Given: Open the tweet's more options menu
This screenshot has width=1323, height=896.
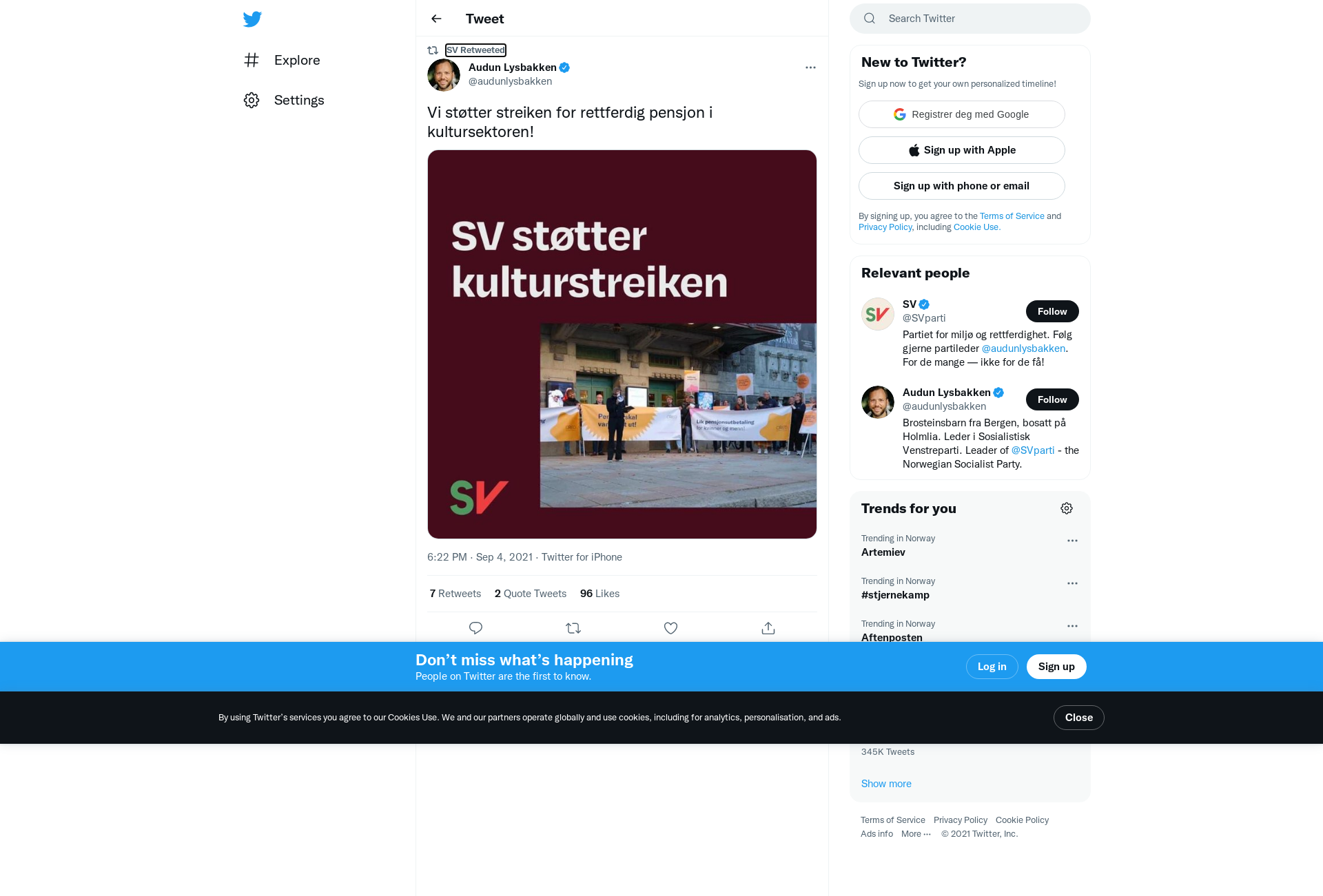Looking at the screenshot, I should 810,67.
